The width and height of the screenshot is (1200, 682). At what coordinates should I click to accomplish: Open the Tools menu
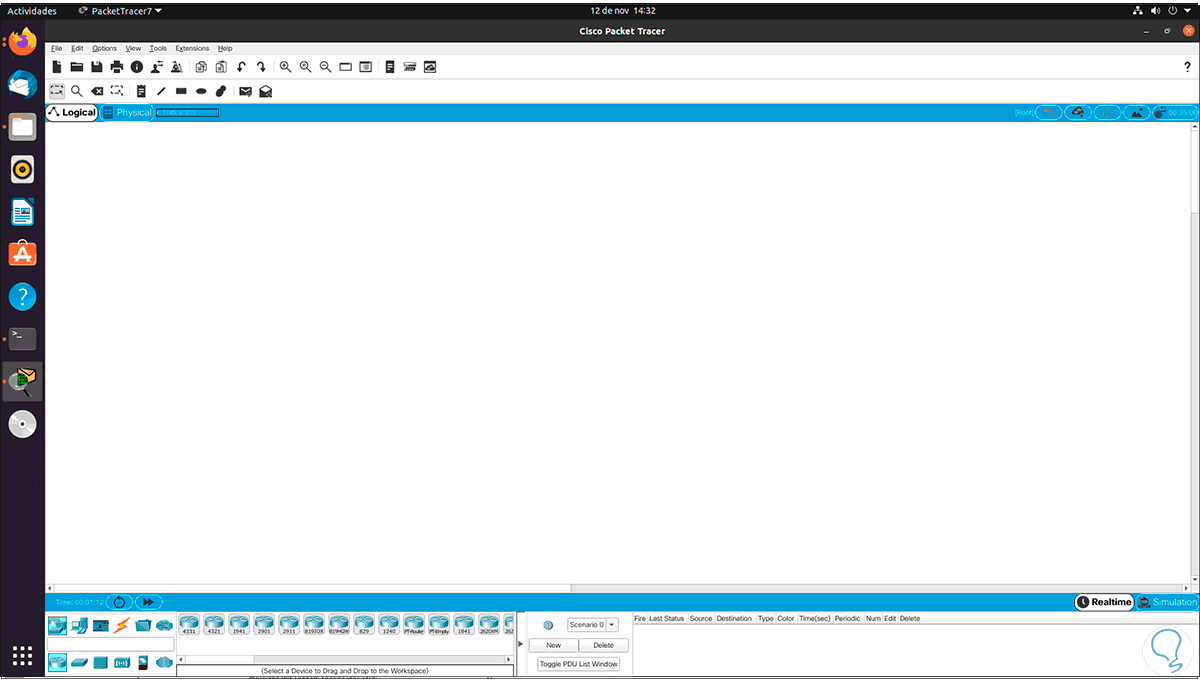click(x=158, y=48)
